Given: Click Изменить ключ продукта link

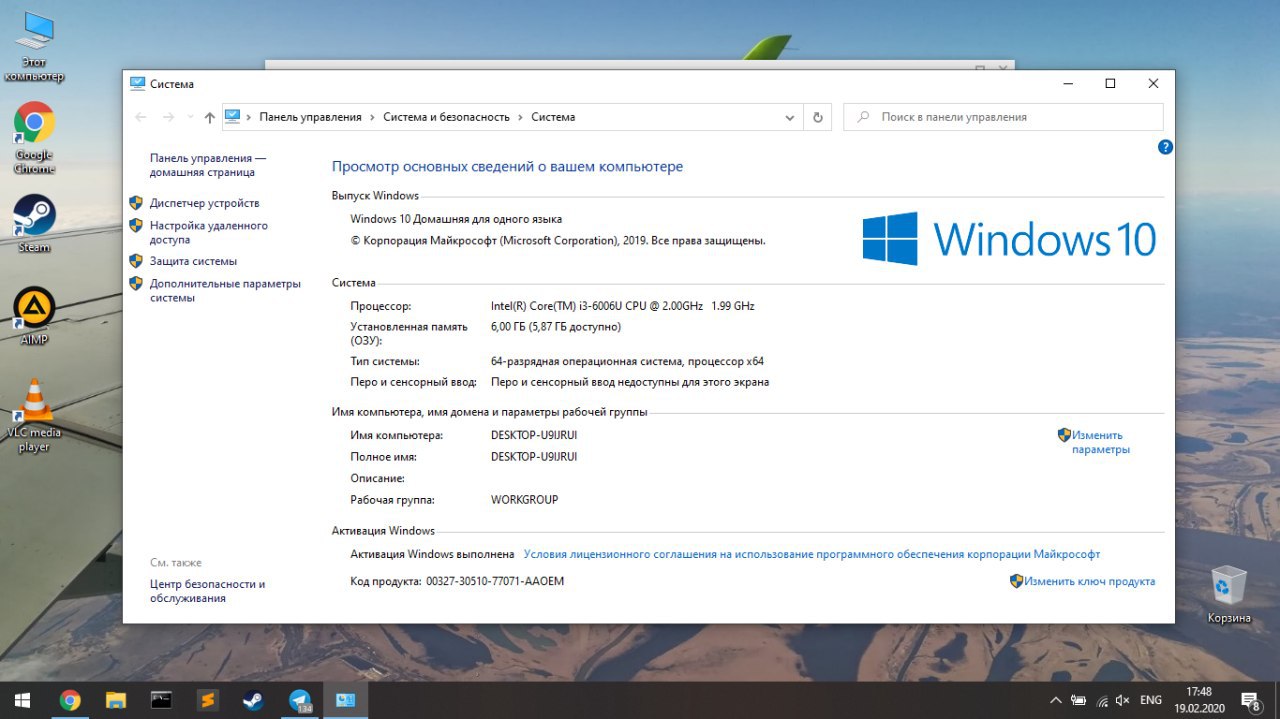Looking at the screenshot, I should click(1089, 581).
